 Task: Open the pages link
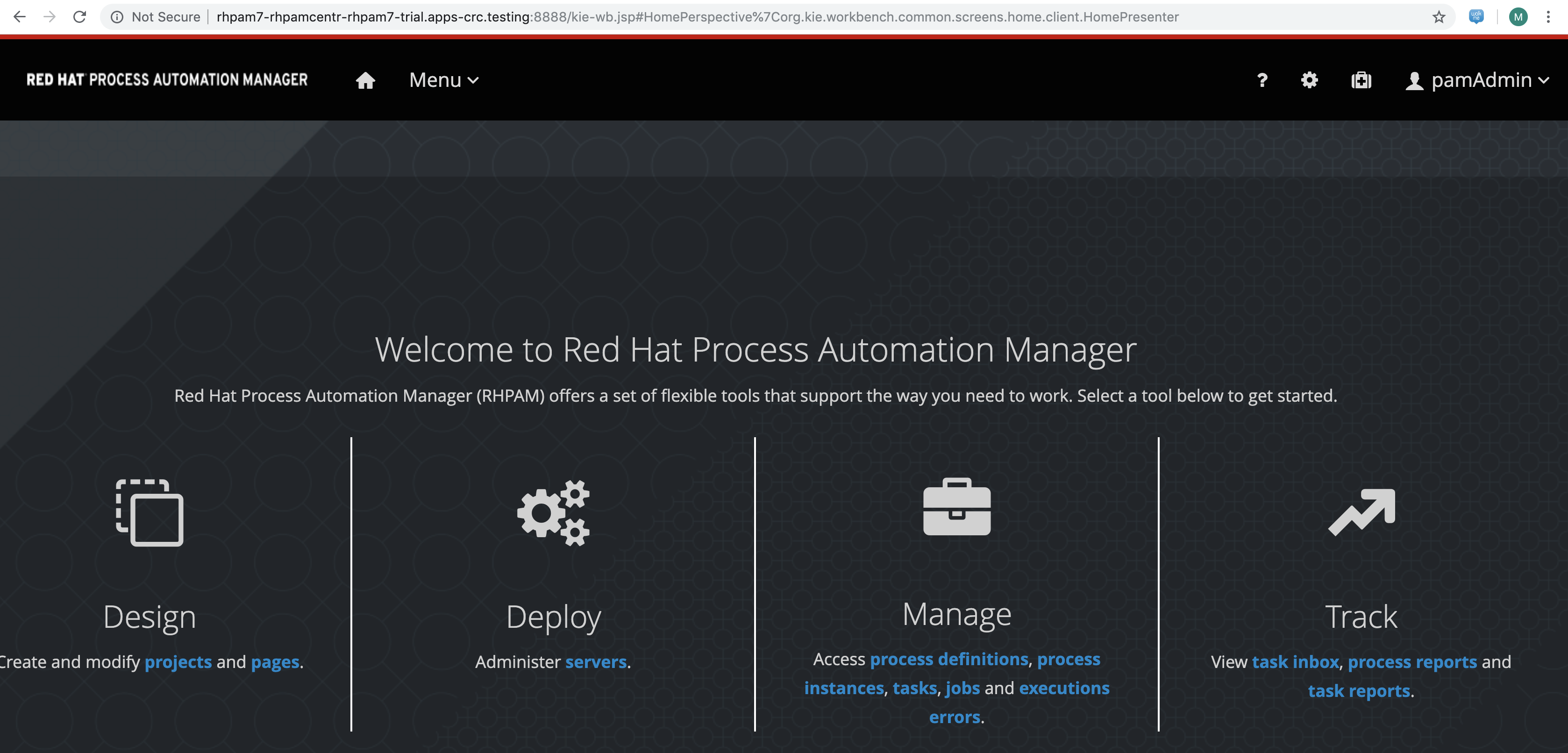click(275, 662)
